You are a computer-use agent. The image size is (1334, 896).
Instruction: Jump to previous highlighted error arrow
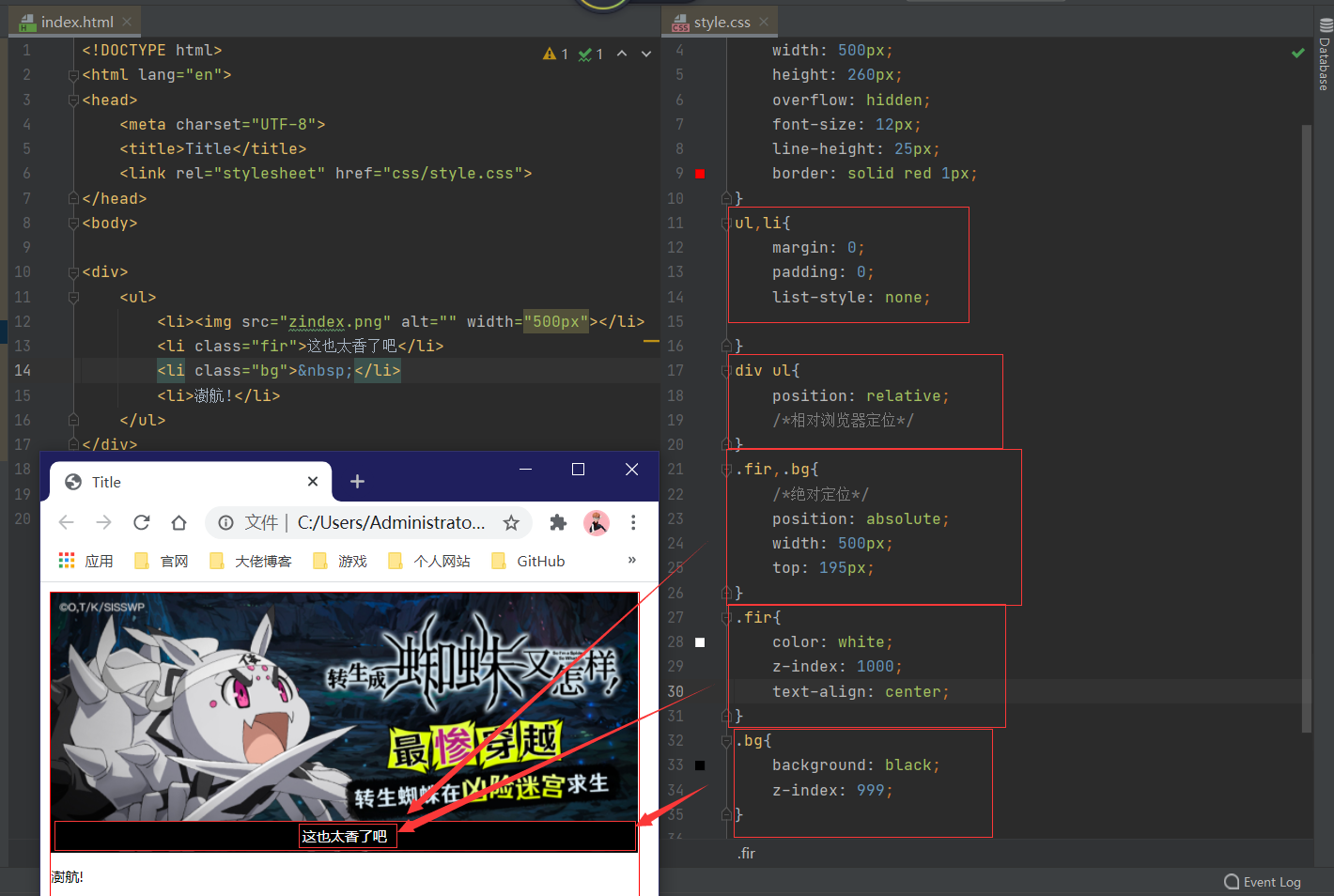coord(622,54)
